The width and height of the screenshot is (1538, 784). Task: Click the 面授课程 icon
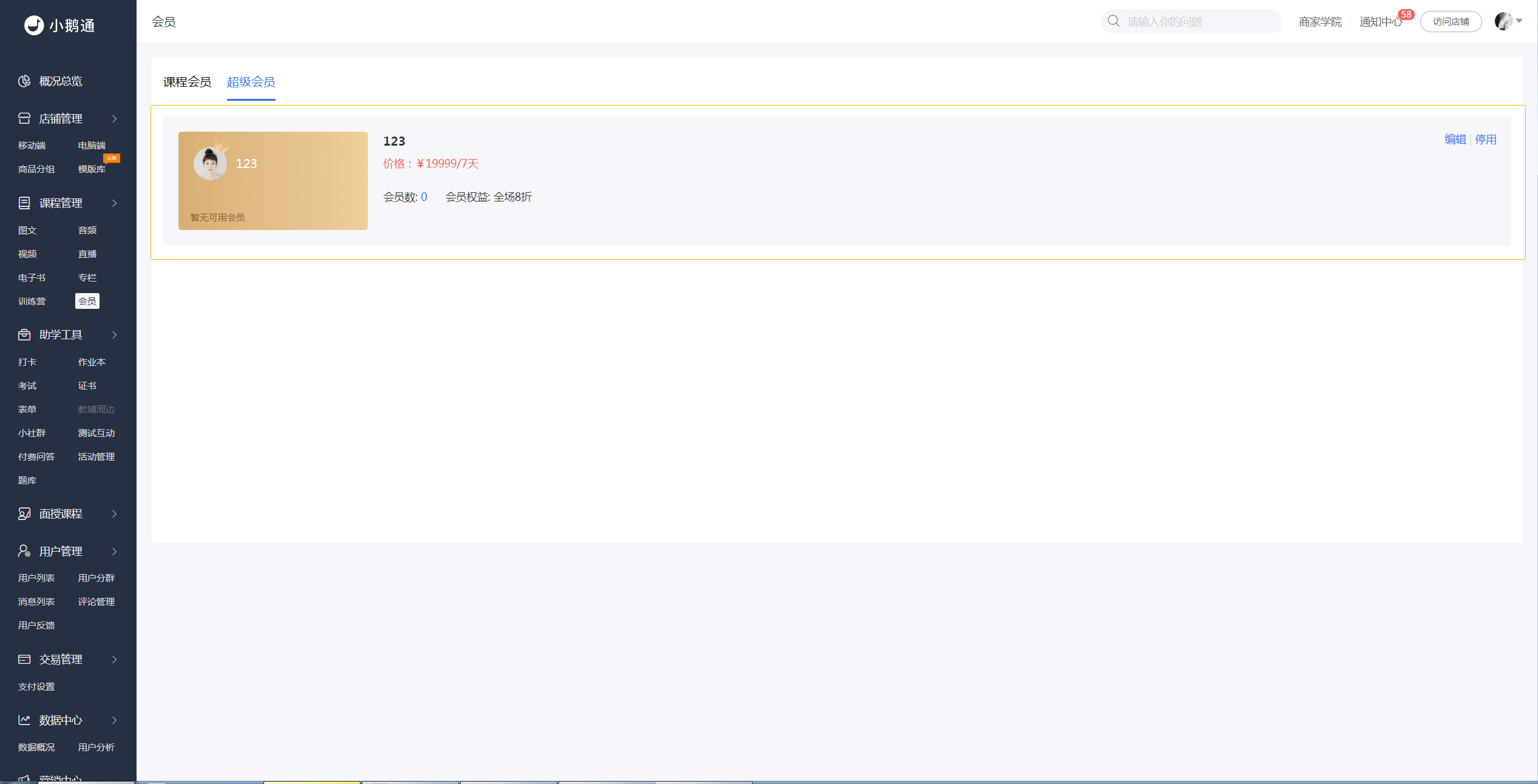[24, 513]
